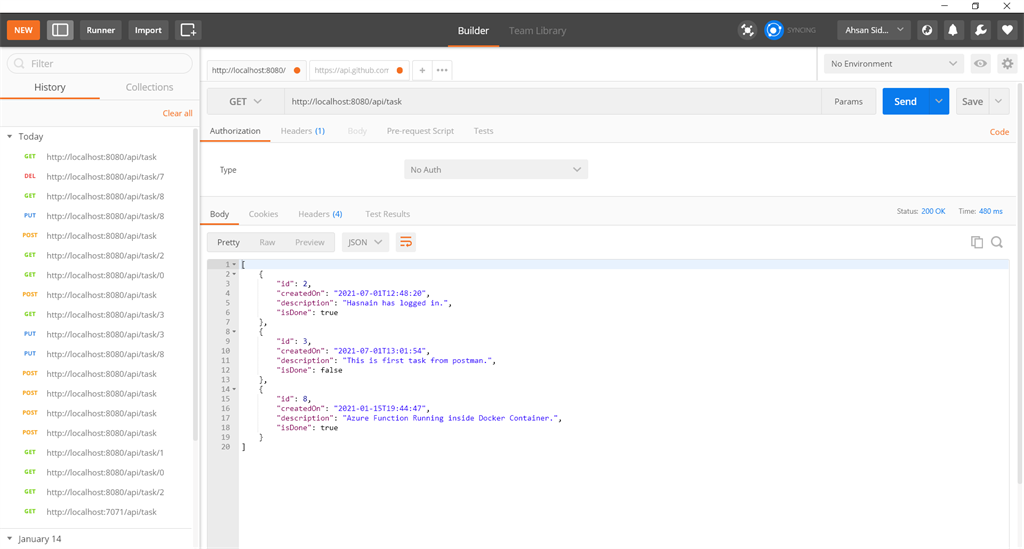Viewport: 1024px width, 549px height.
Task: Click the blue Send button
Action: click(905, 101)
